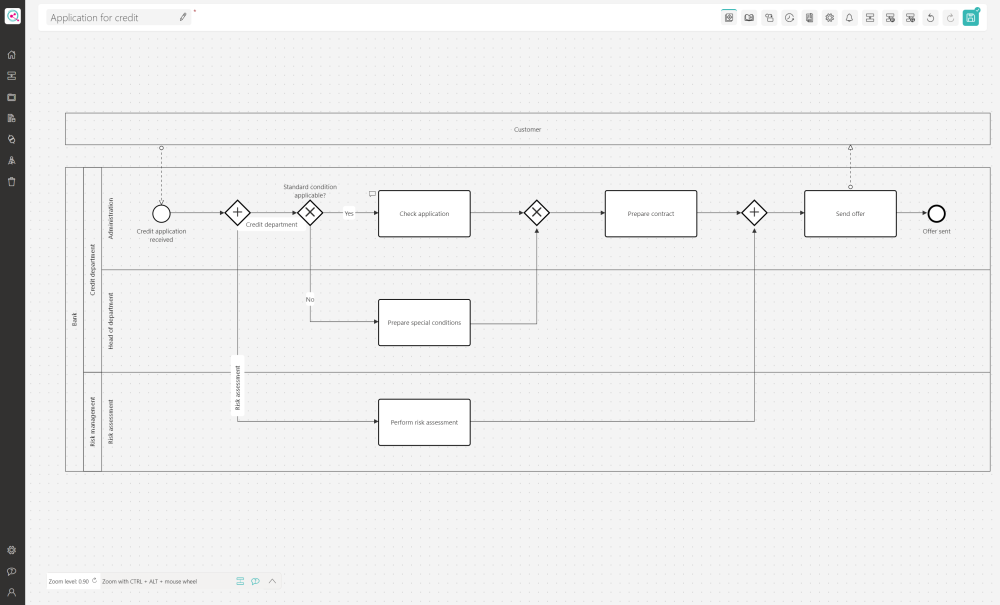Screen dimensions: 1000x605
Task: Click the 'Zoom level: 0.90' text
Action: pos(69,581)
